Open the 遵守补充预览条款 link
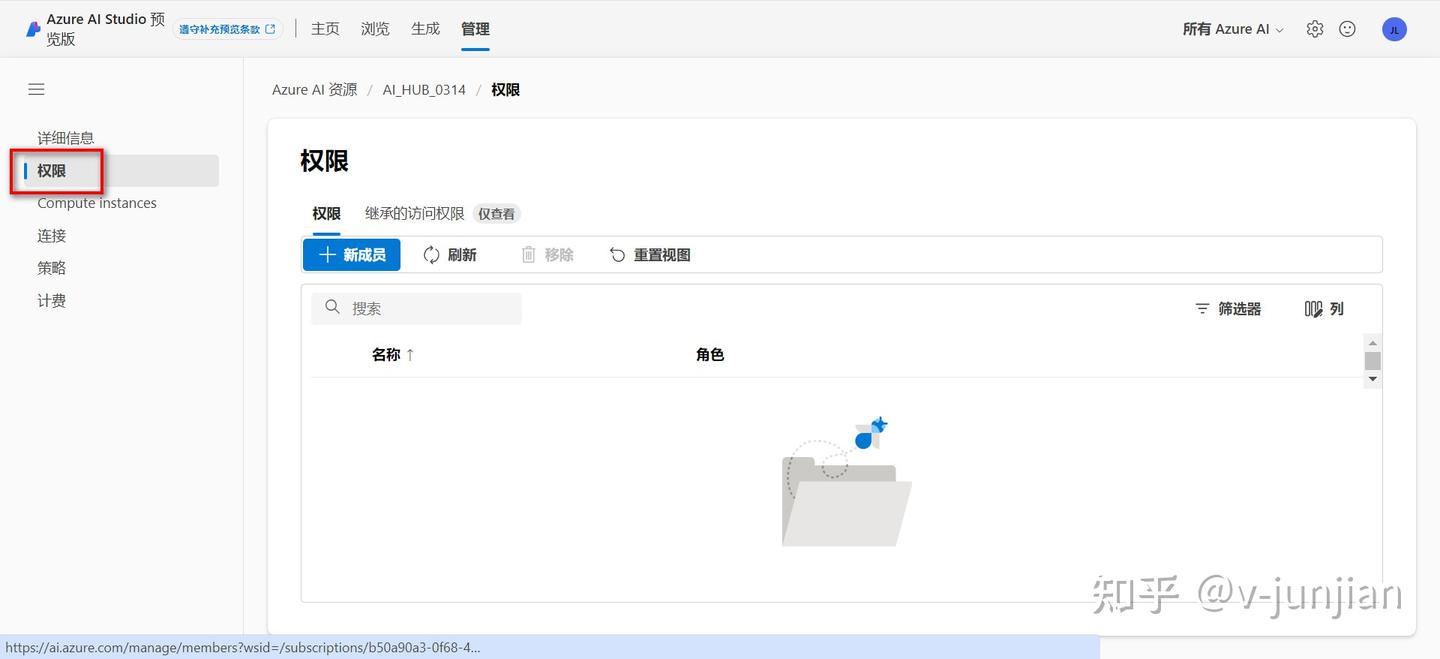This screenshot has width=1440, height=659. click(228, 28)
